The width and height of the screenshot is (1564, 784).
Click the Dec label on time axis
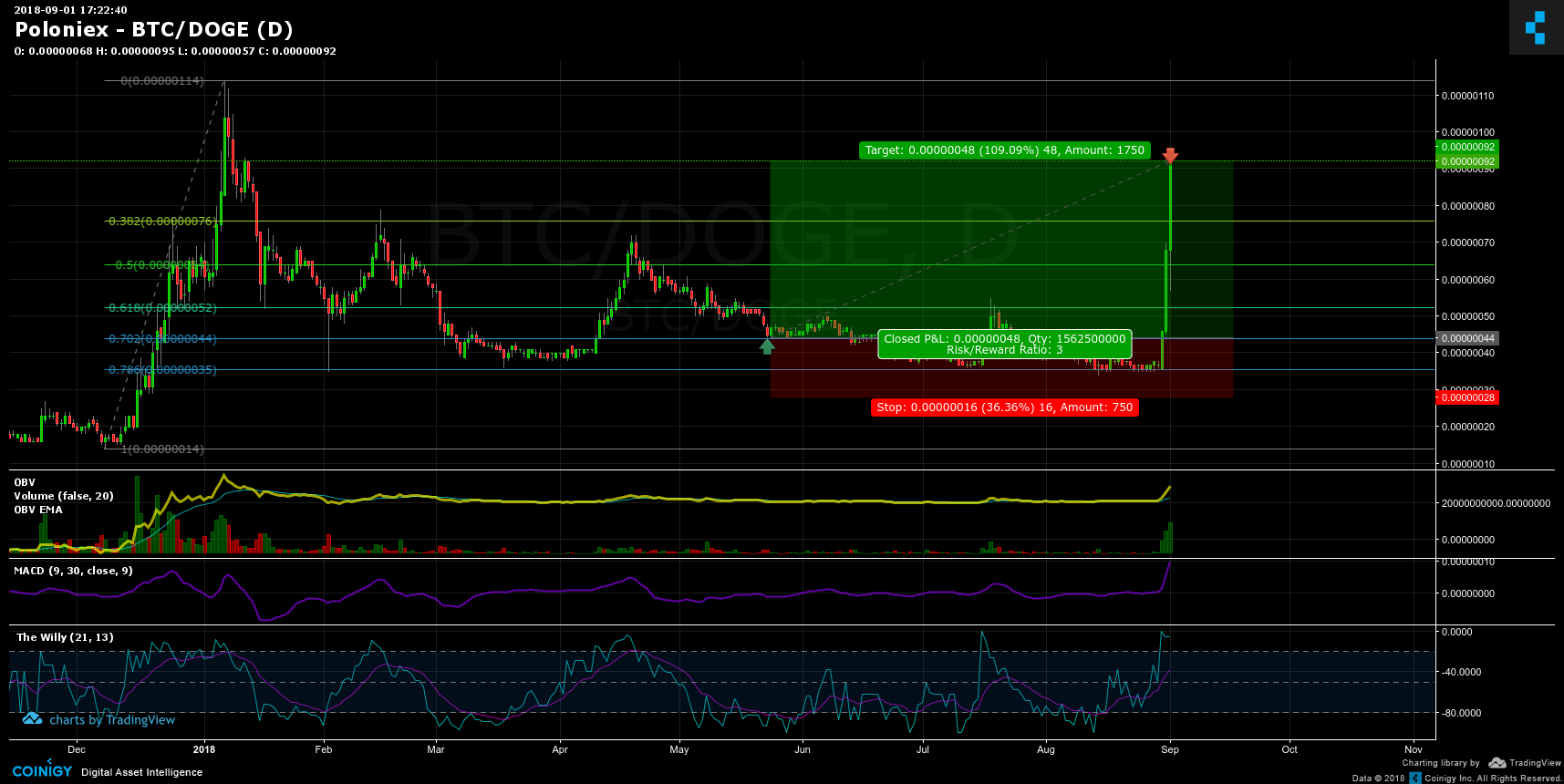[x=77, y=749]
